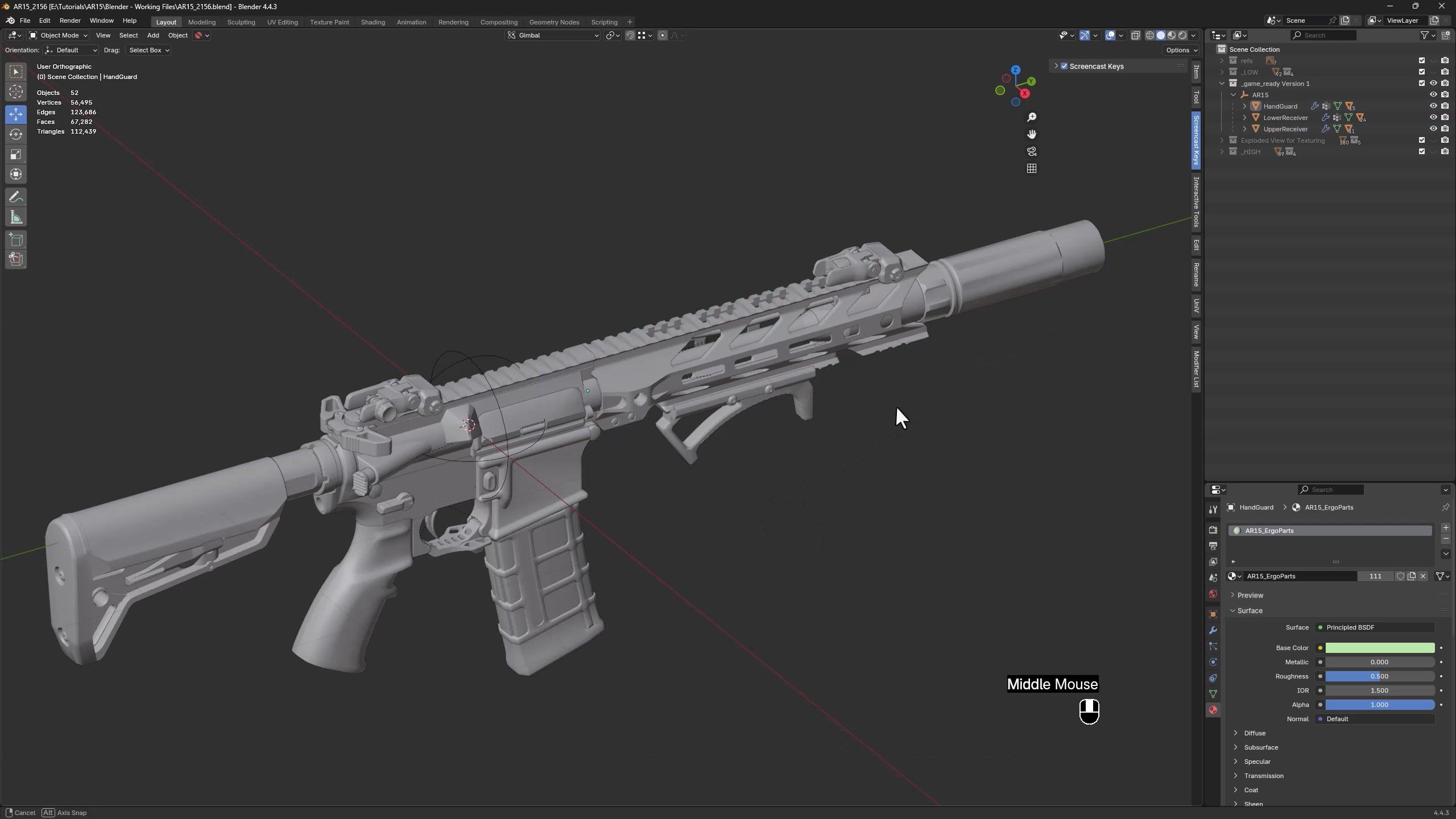1456x819 pixels.
Task: Open the Object Constraints properties tab
Action: click(1213, 678)
